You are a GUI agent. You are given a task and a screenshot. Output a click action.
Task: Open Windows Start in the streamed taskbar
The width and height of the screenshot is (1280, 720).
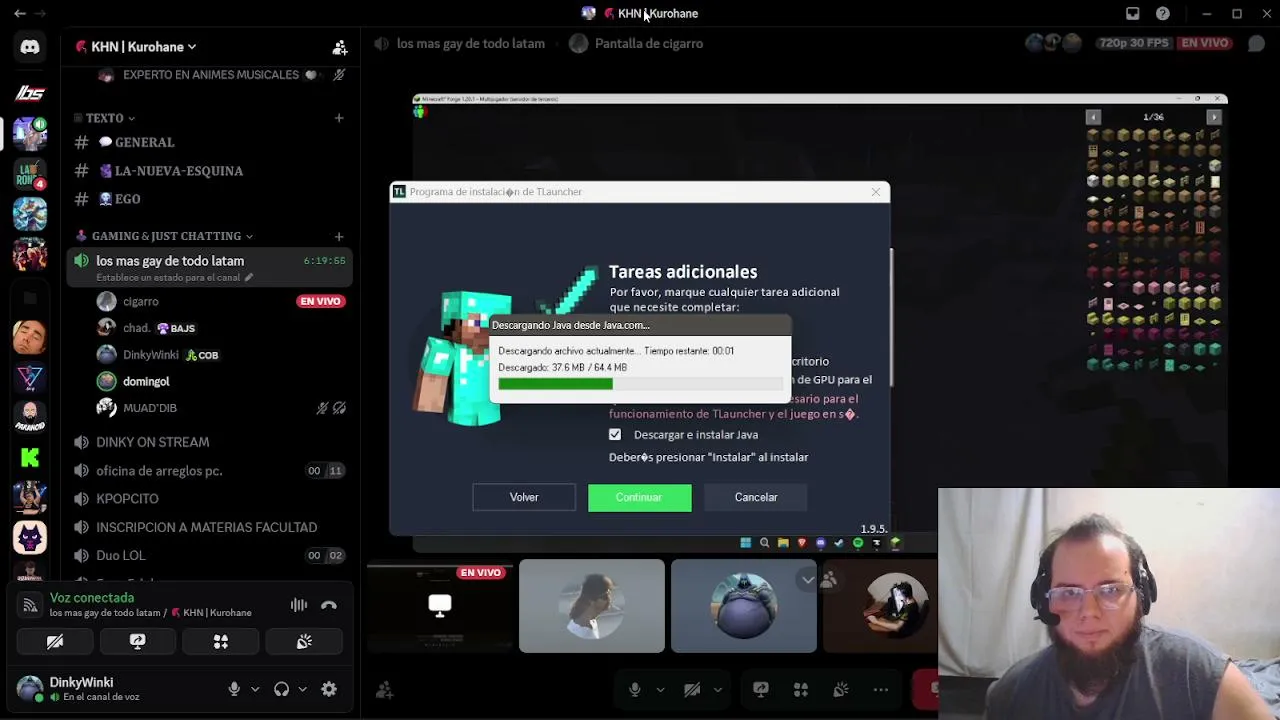coord(746,543)
